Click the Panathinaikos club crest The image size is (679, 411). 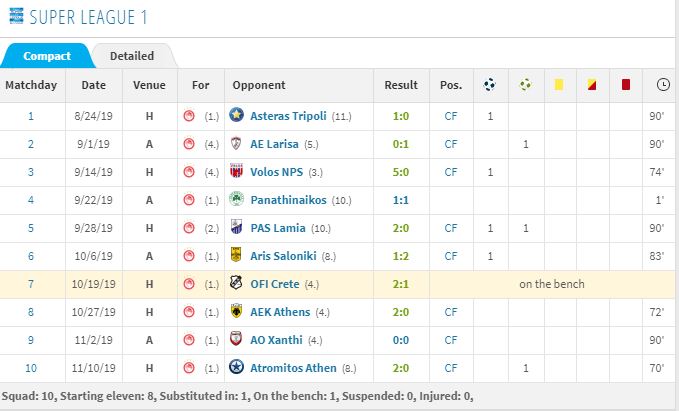[x=236, y=199]
